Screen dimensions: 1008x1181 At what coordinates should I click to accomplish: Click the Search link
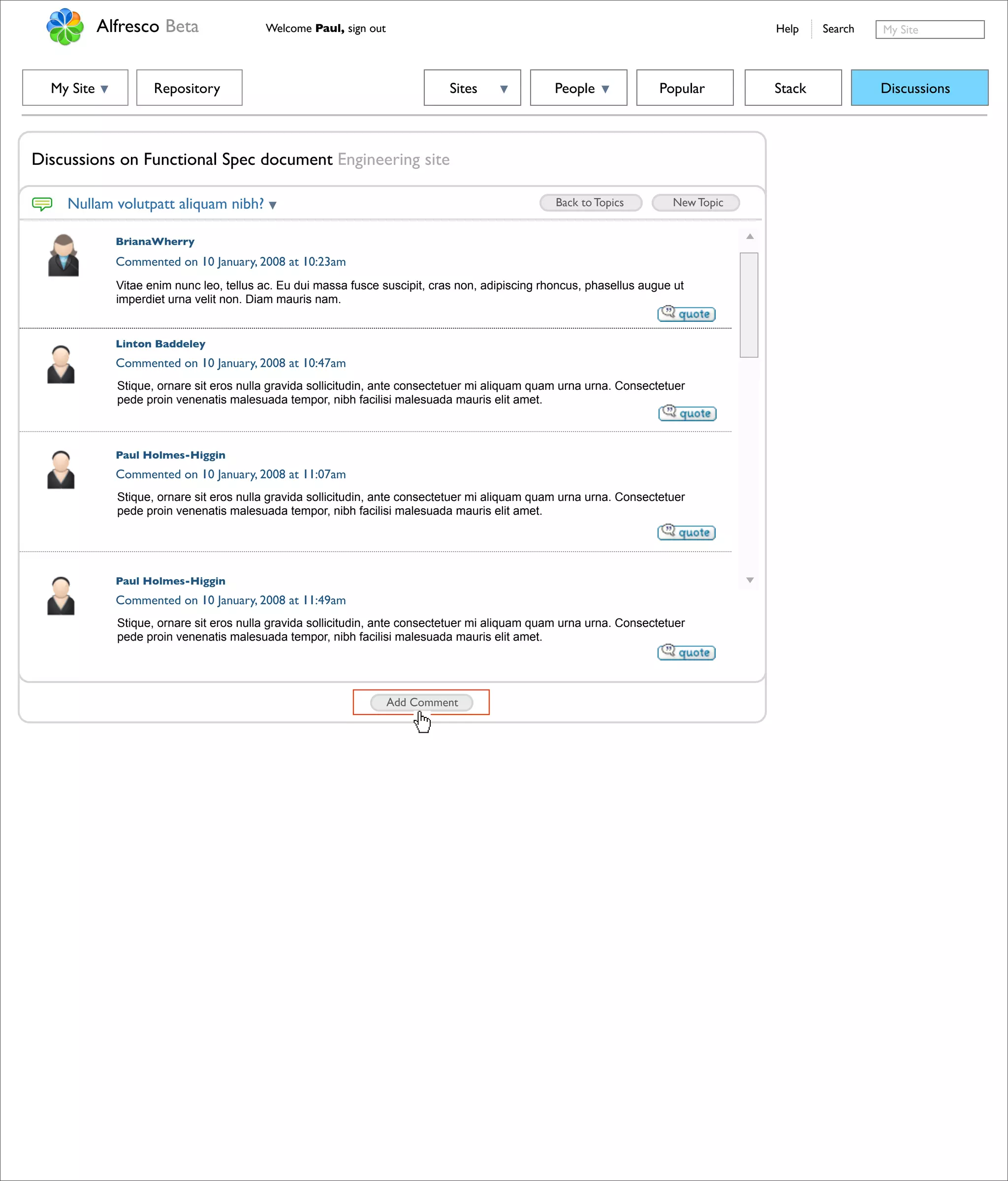(838, 29)
